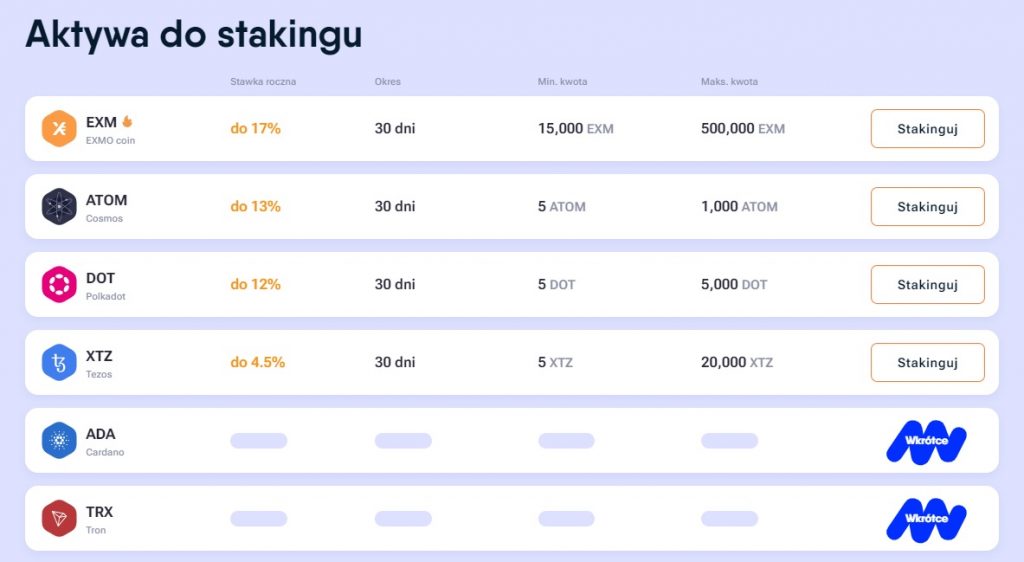Click the Wkrótce badge in TRX row
The width and height of the screenshot is (1024, 562).
[x=926, y=519]
